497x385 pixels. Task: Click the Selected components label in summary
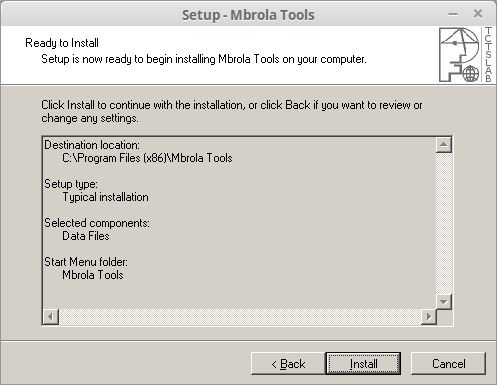(97, 223)
